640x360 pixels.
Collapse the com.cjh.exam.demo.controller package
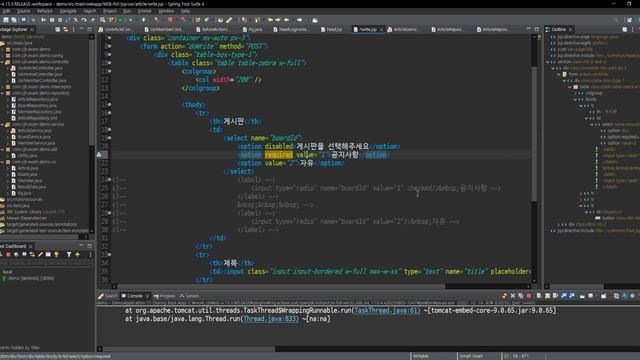tap(2, 62)
